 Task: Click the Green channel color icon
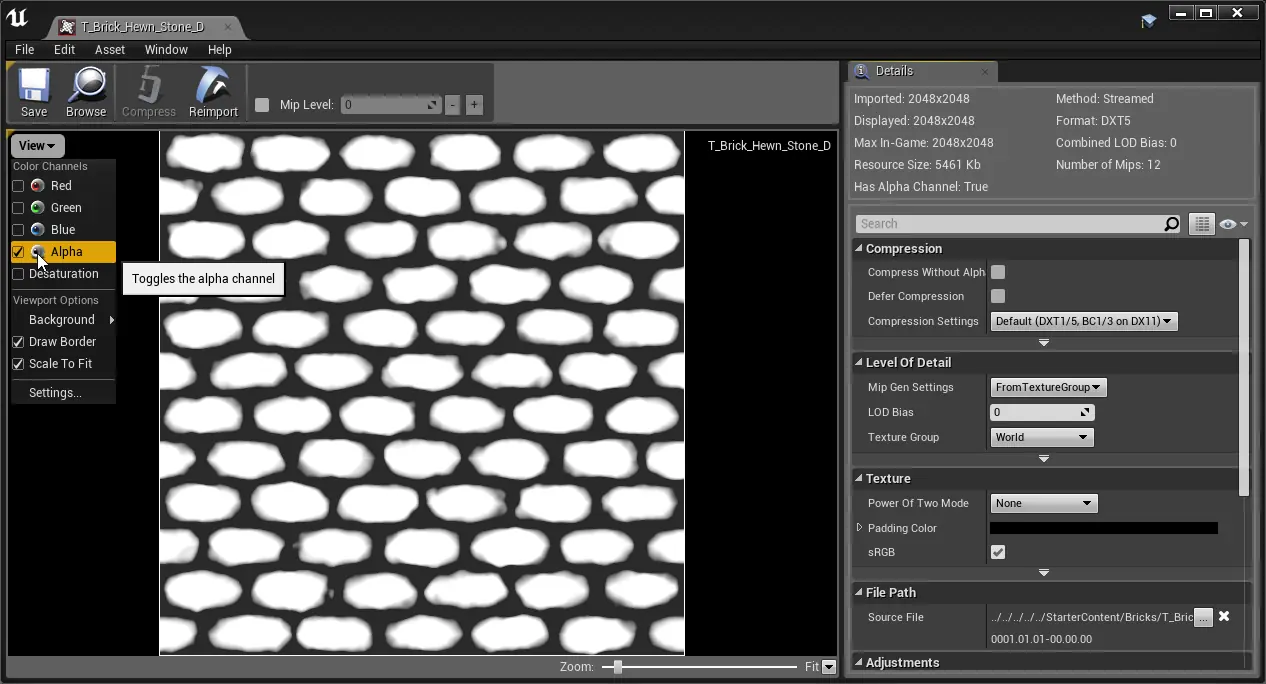click(37, 208)
